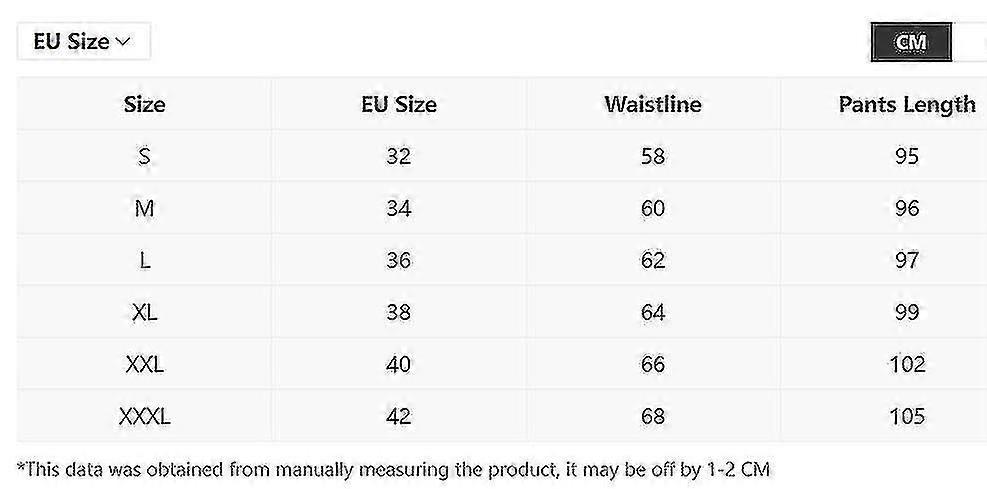Click EU size 38 cell

(399, 313)
